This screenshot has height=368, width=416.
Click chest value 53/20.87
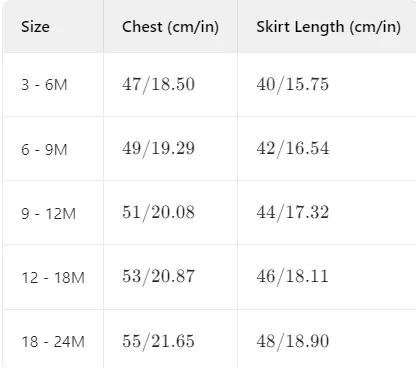click(x=158, y=276)
